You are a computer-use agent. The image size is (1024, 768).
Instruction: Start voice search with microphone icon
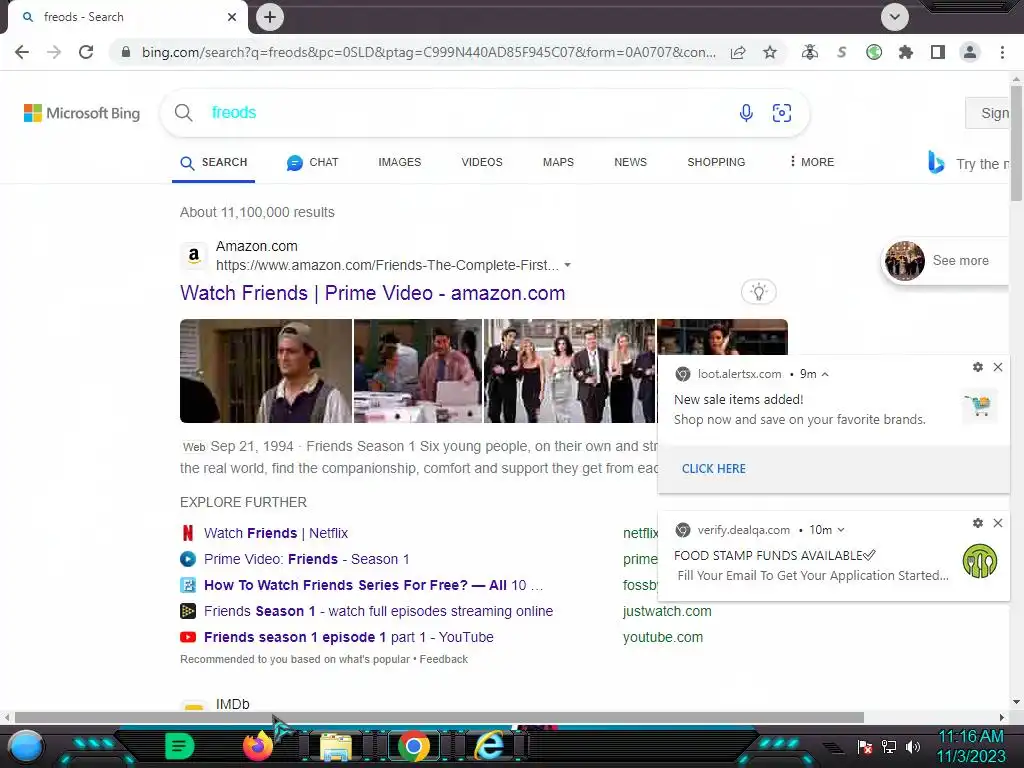(x=746, y=113)
